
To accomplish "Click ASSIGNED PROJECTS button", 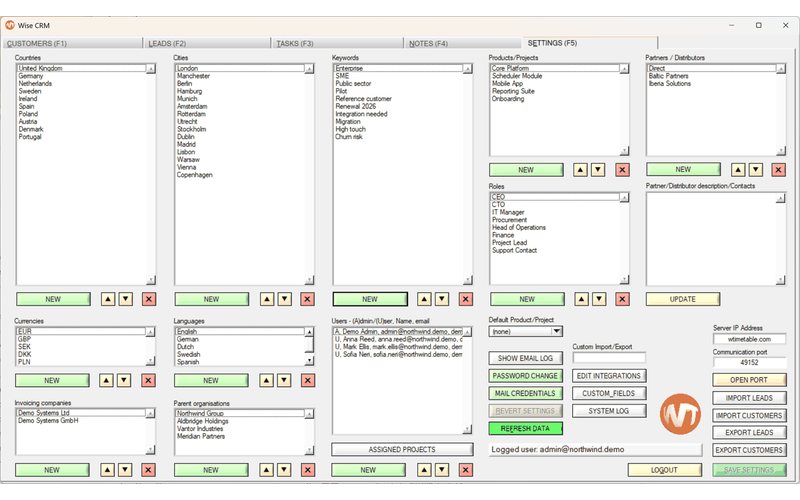I will [402, 449].
